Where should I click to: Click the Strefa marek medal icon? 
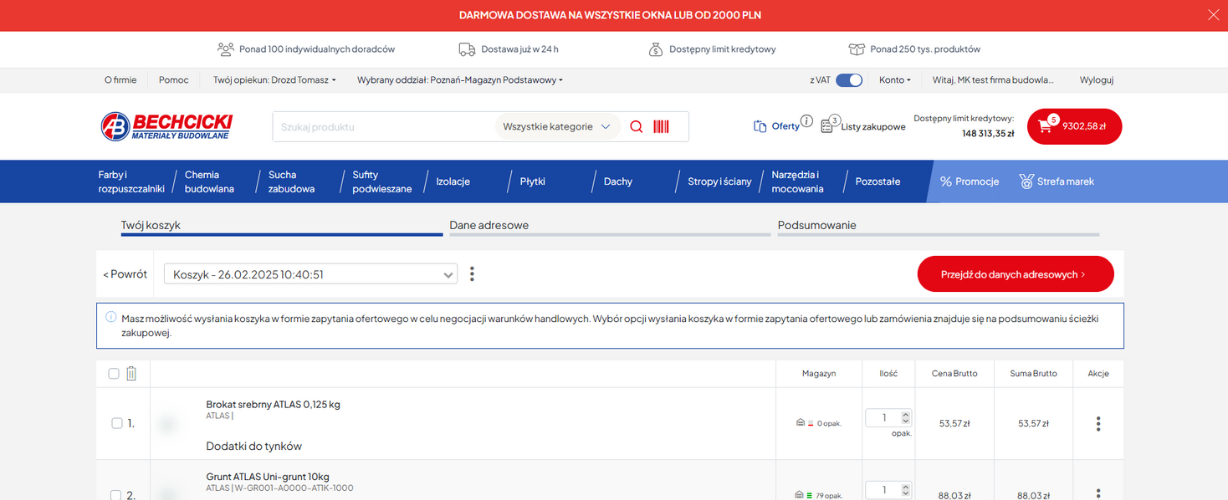pyautogui.click(x=1026, y=181)
